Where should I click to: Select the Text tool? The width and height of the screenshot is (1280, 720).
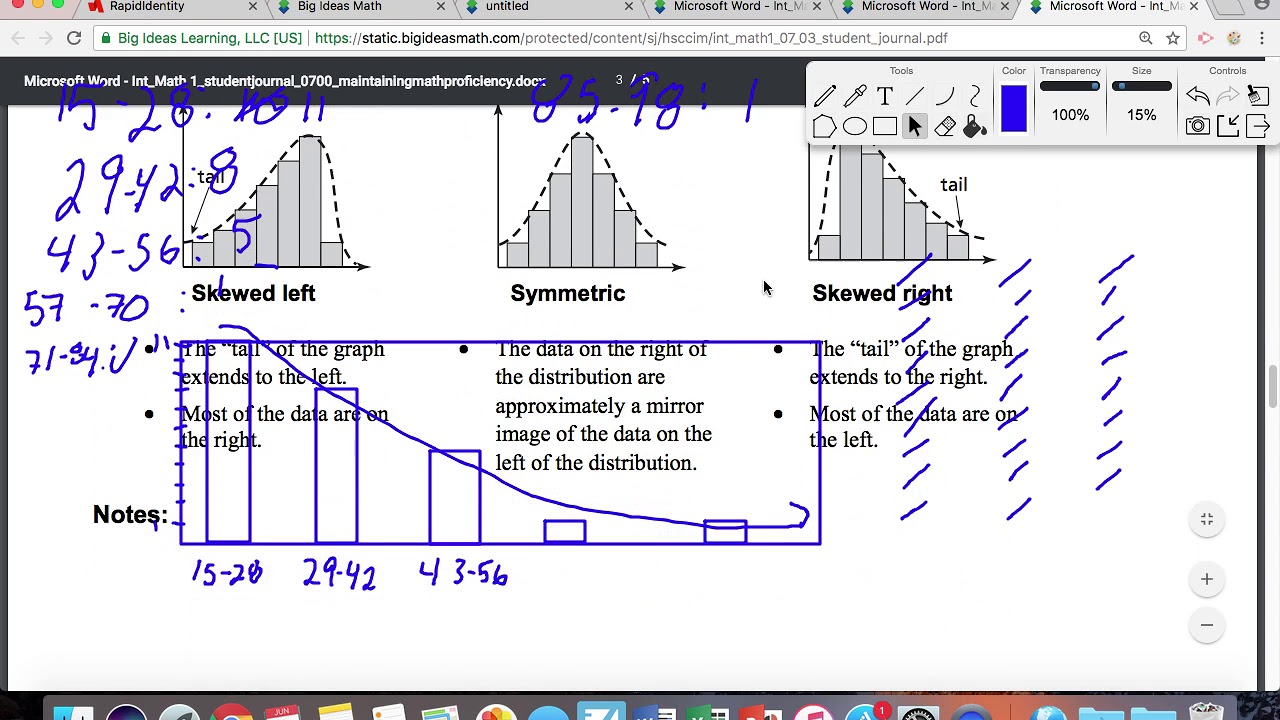point(885,97)
